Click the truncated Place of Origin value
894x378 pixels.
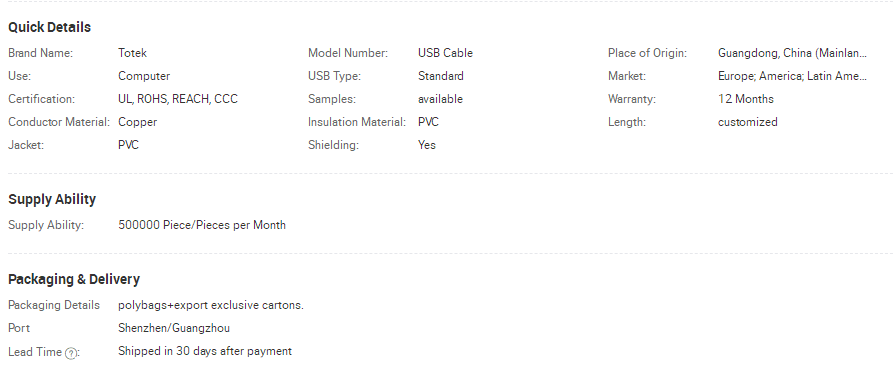click(x=793, y=53)
